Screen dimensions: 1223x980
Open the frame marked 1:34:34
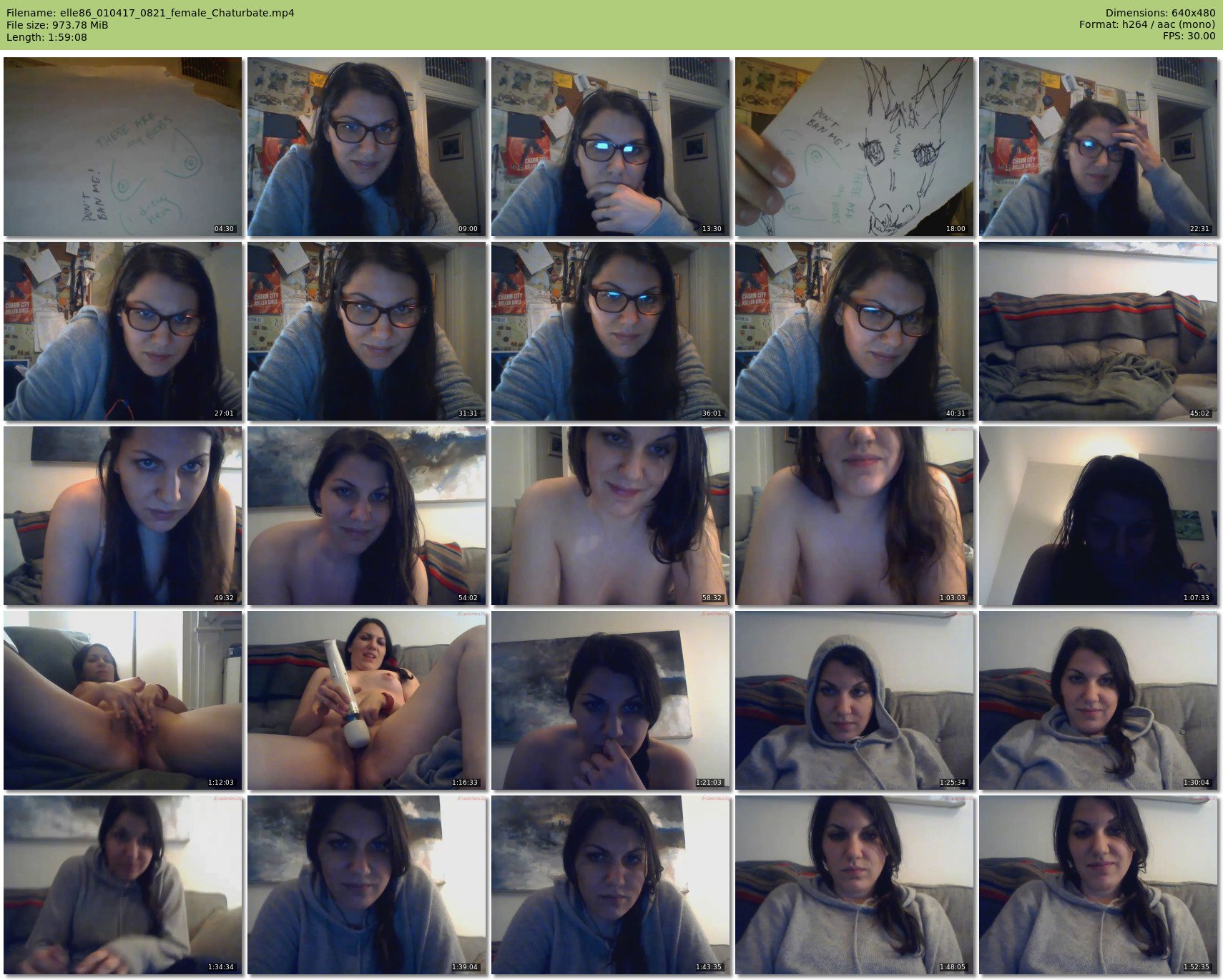pyautogui.click(x=122, y=885)
